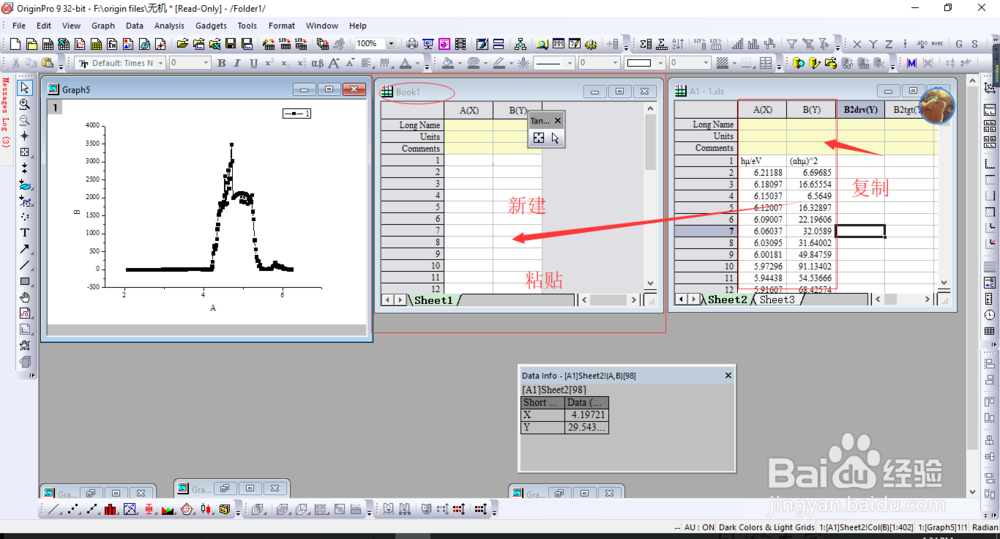Select Sheet1 tab in Book1
This screenshot has width=1000, height=539.
(433, 300)
